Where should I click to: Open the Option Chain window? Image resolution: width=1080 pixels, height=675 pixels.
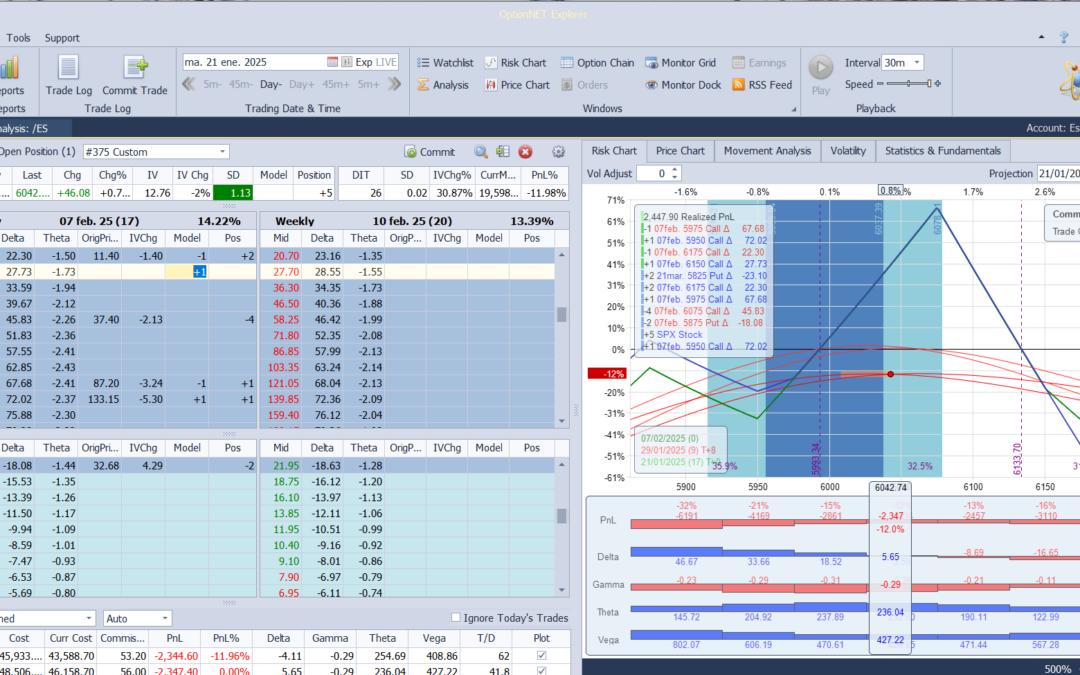coord(597,63)
